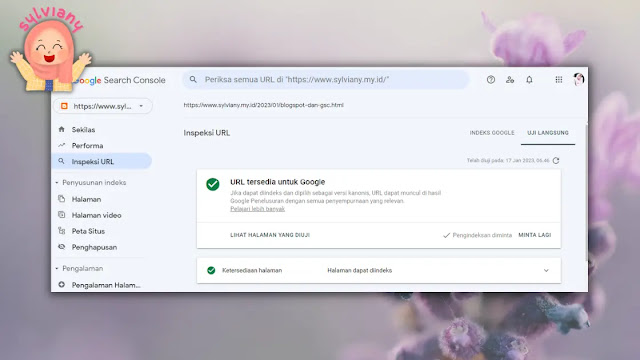The height and width of the screenshot is (360, 640).
Task: Click the Halaman pages icon
Action: click(x=61, y=199)
